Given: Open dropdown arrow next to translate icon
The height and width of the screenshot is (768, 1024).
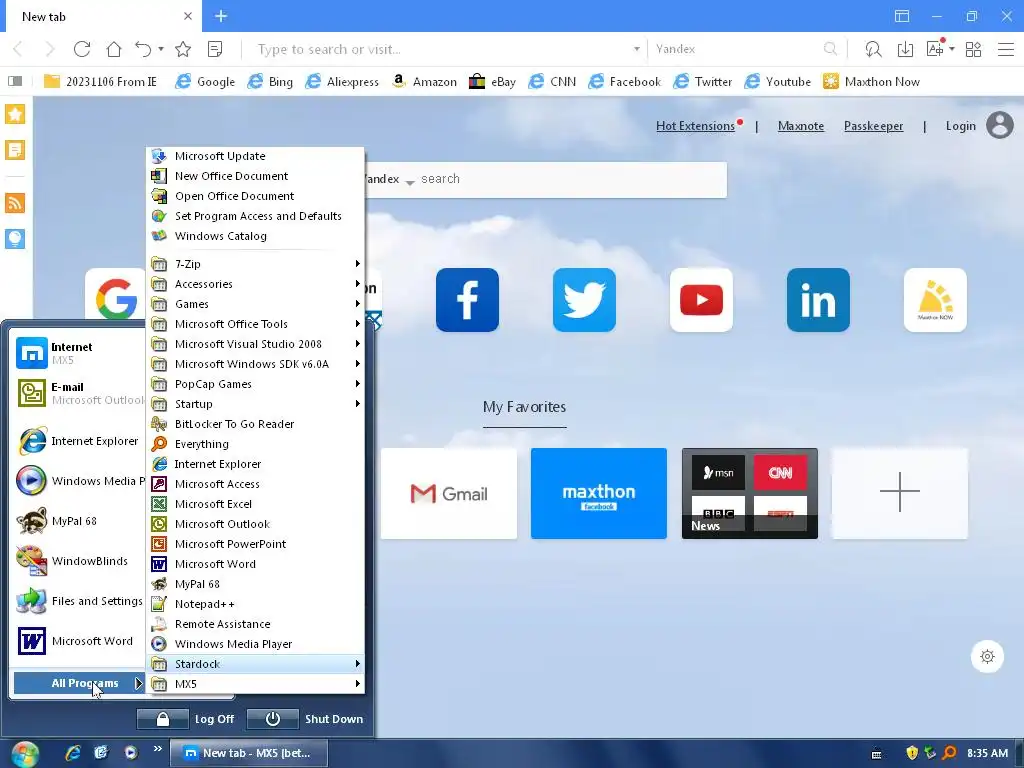Looking at the screenshot, I should tap(952, 49).
